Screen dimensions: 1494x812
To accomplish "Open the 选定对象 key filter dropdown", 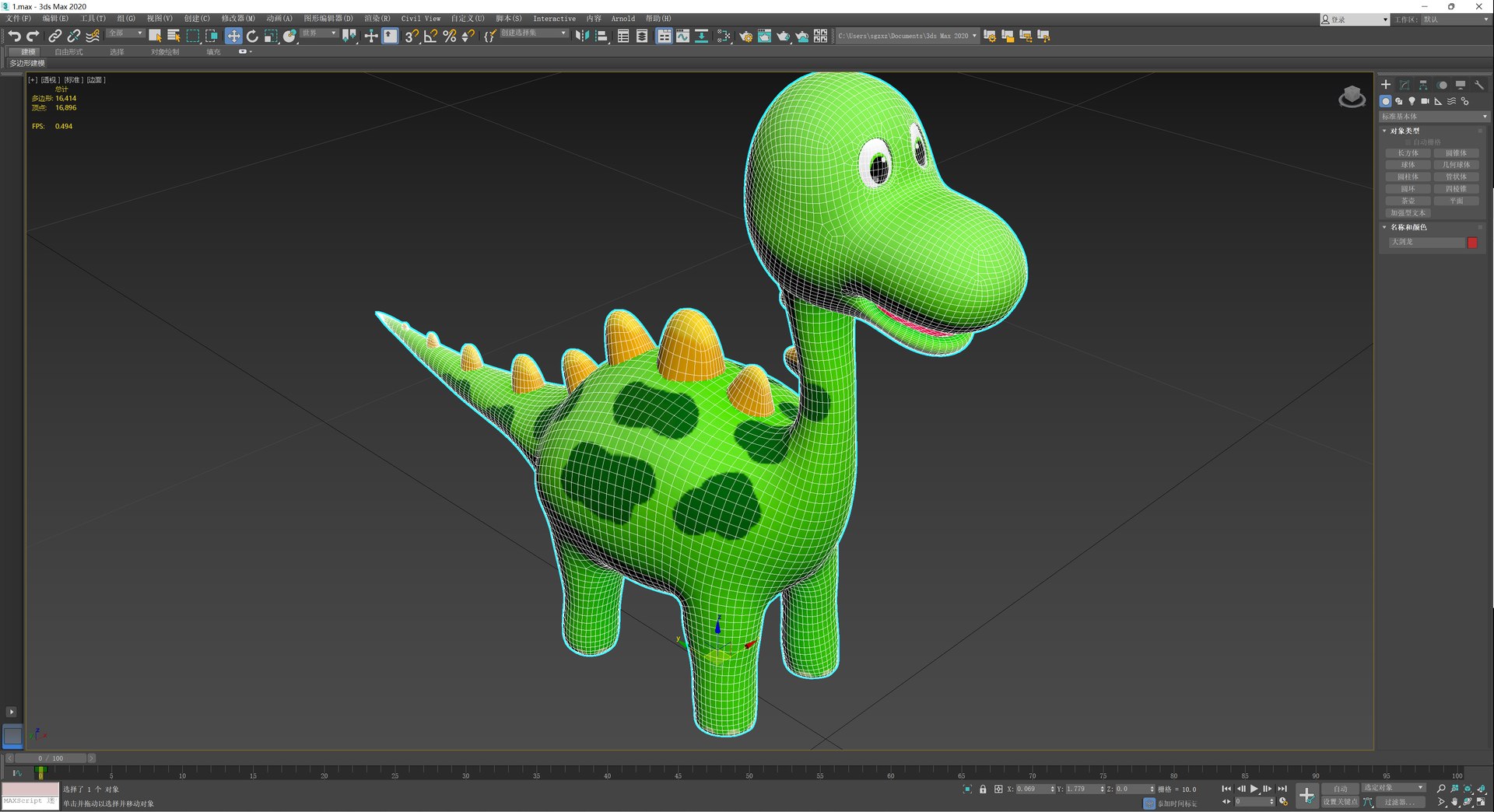I will pos(1394,788).
